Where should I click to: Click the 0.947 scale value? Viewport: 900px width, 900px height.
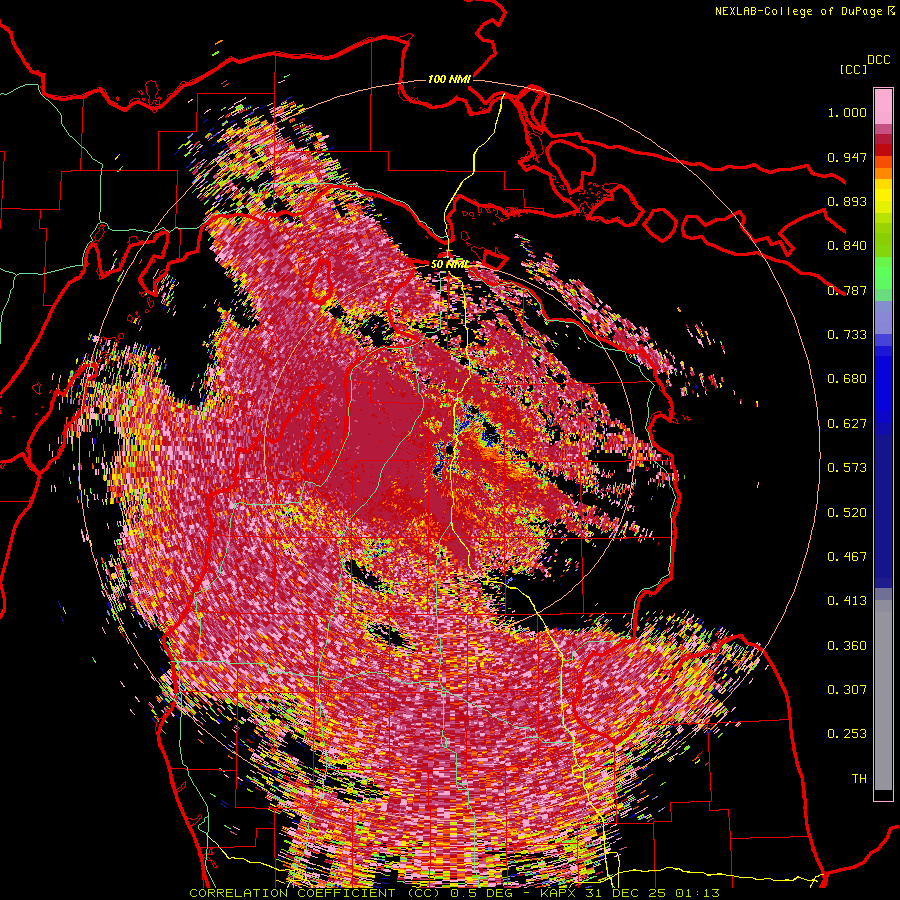pos(847,157)
